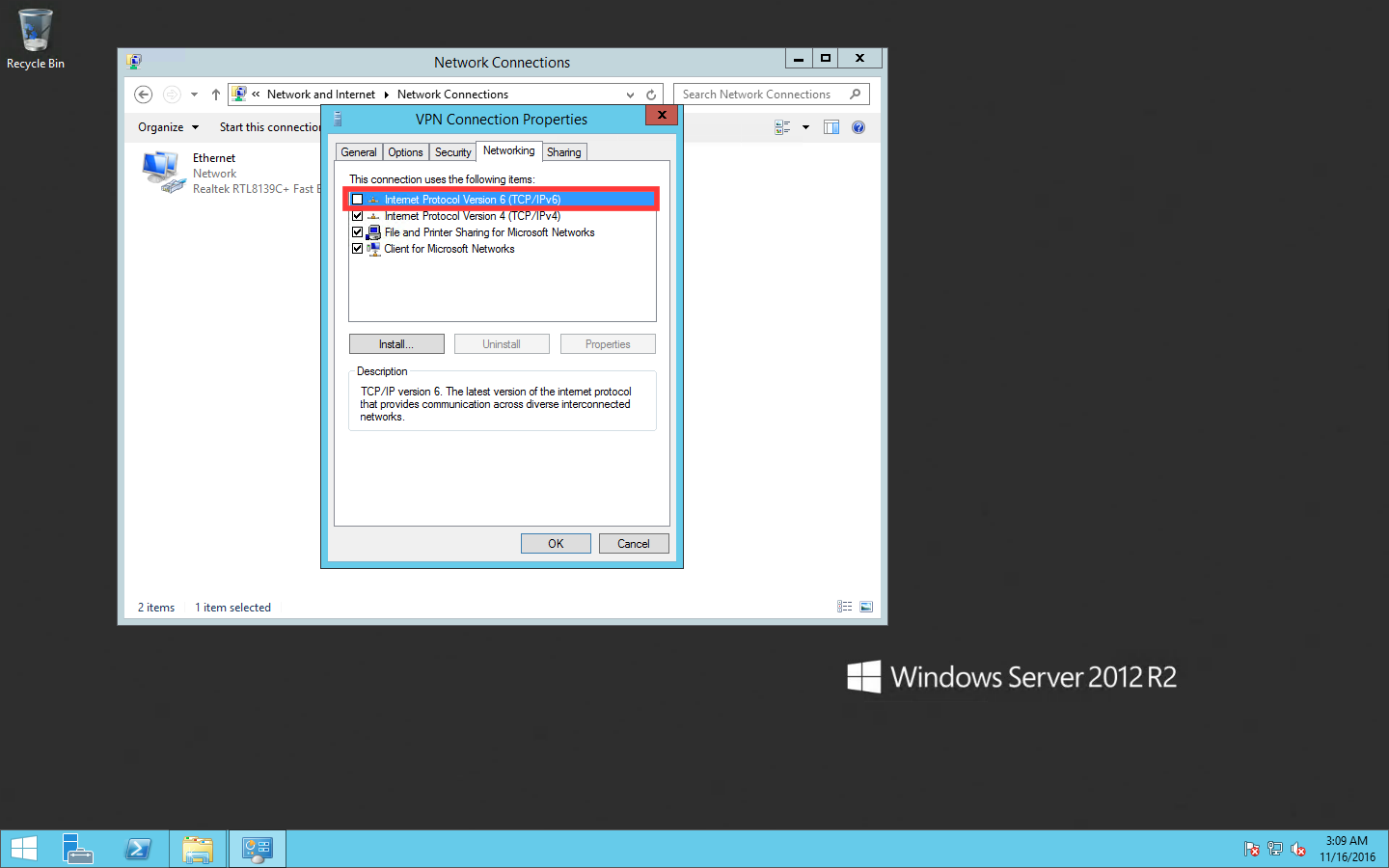Switch to the Security tab
Viewport: 1389px width, 868px height.
tap(452, 152)
